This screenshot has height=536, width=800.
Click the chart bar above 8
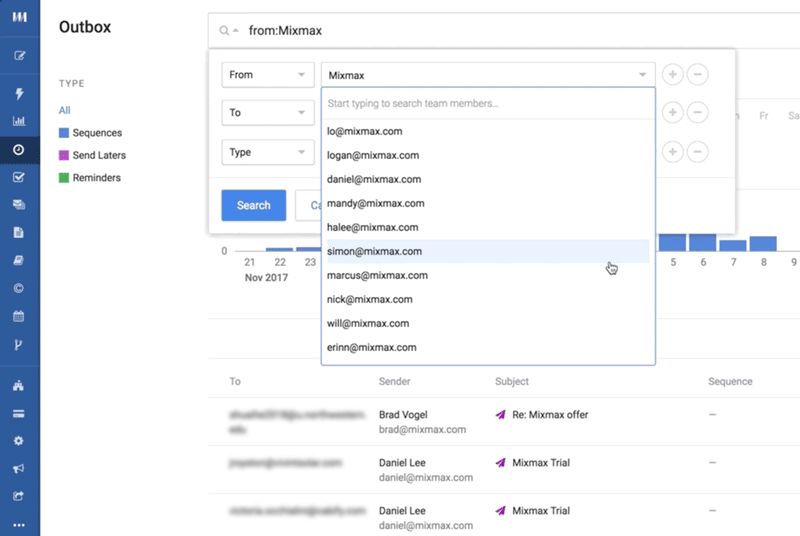point(763,244)
